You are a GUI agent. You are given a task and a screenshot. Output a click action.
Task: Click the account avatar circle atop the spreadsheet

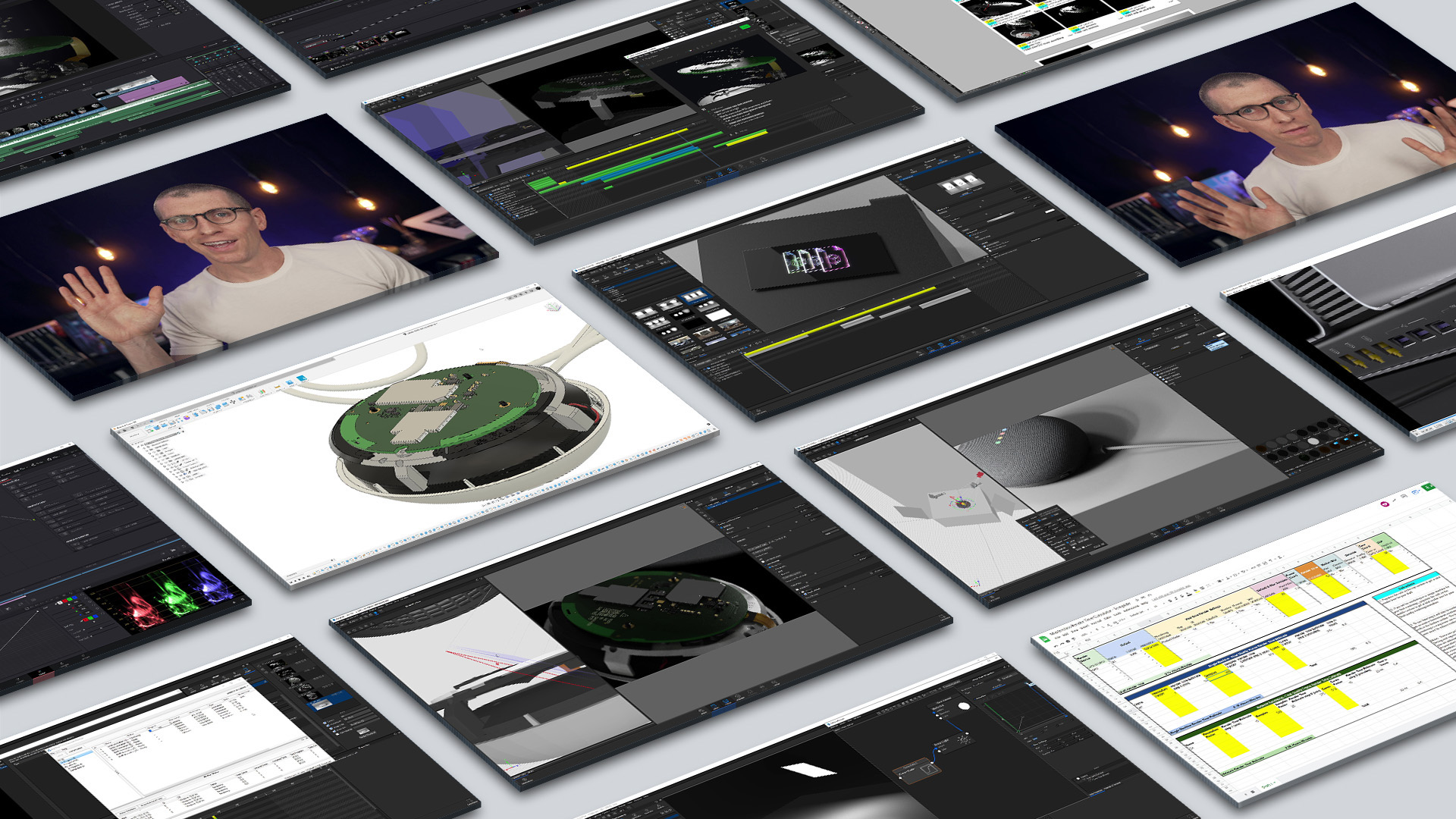point(1384,504)
